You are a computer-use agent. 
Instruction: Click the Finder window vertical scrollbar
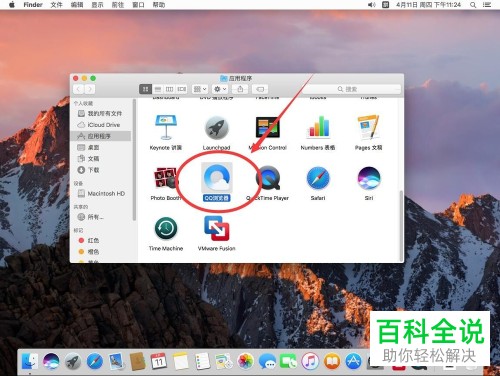[401, 225]
